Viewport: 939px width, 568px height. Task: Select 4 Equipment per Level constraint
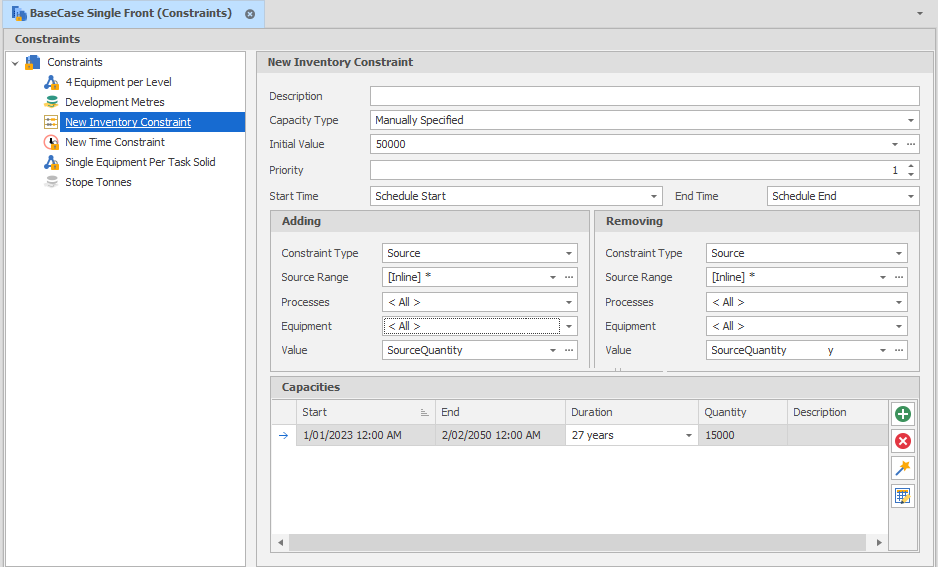pos(118,82)
